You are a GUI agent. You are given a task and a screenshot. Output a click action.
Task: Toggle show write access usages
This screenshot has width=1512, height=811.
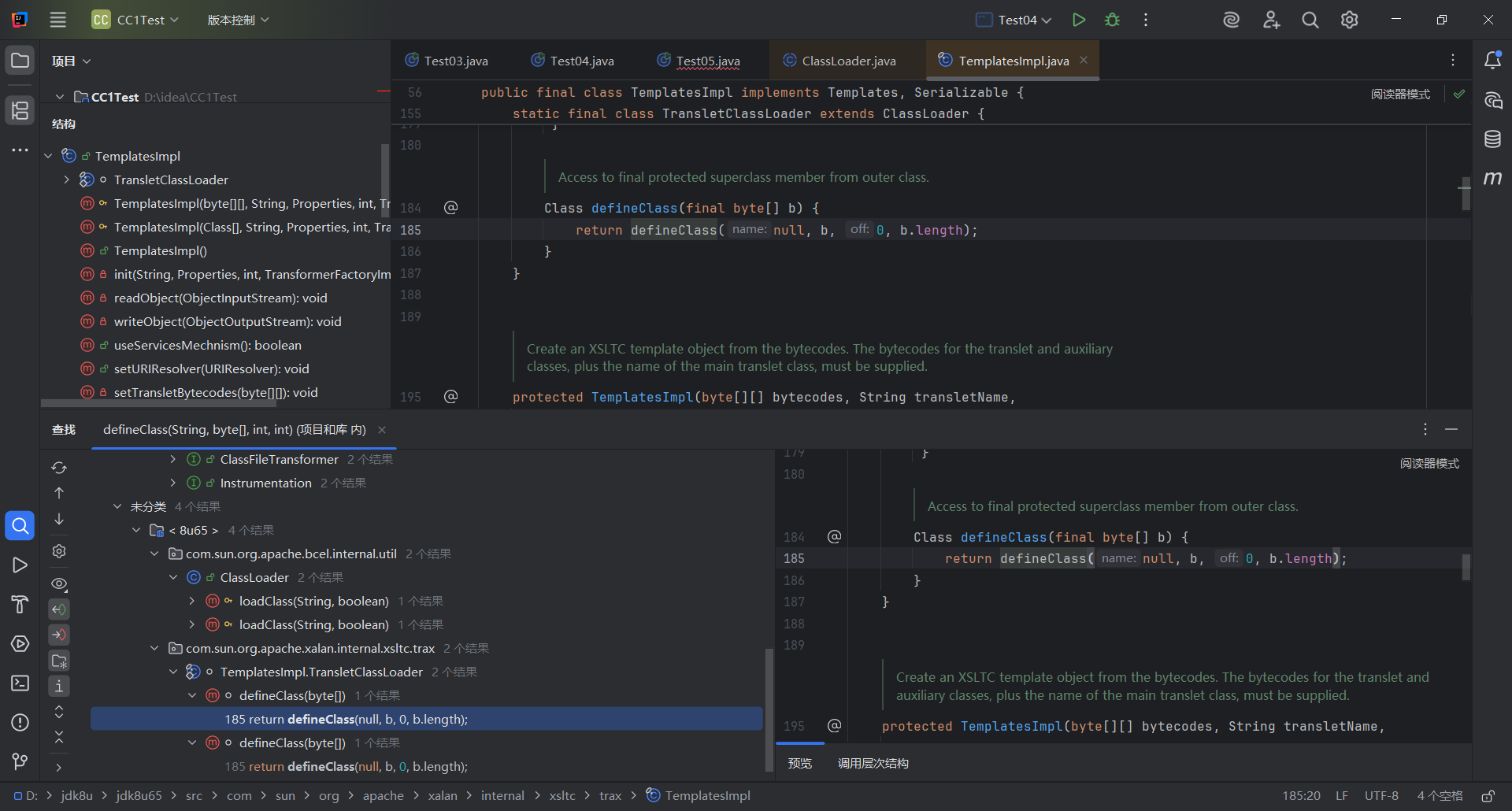coord(59,635)
